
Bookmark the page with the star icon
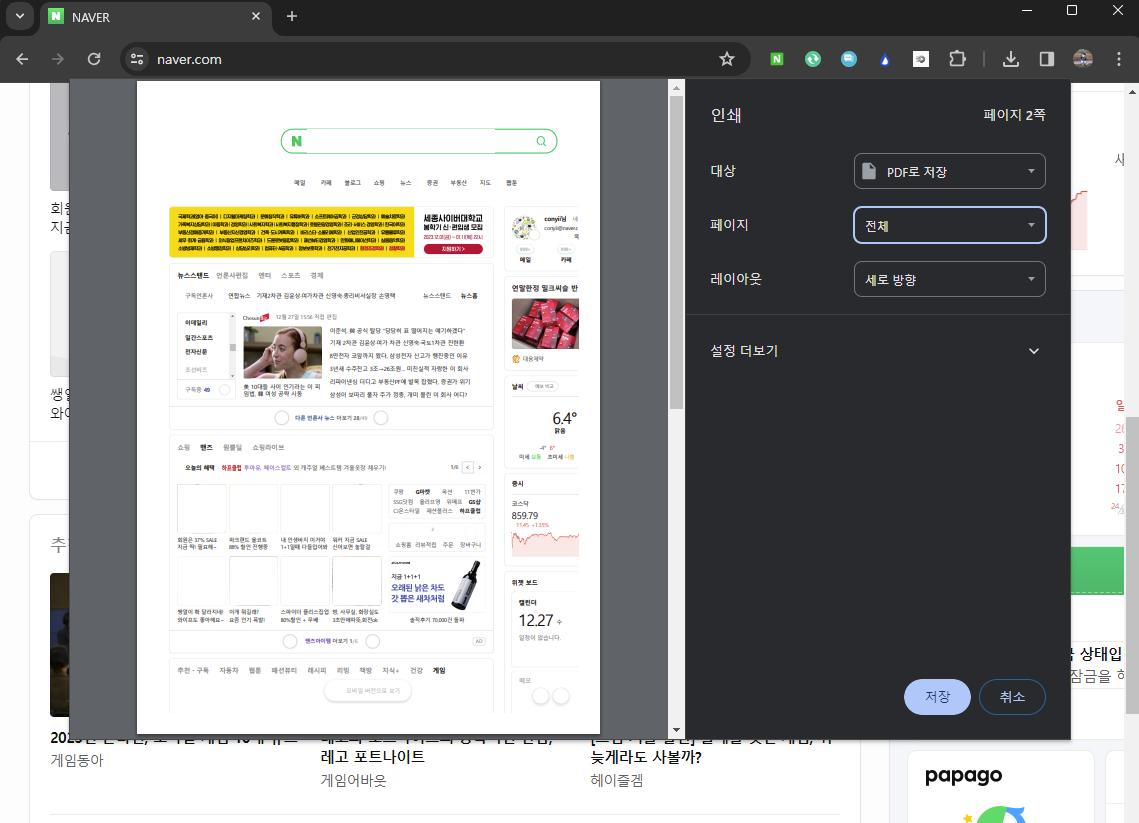tap(727, 59)
